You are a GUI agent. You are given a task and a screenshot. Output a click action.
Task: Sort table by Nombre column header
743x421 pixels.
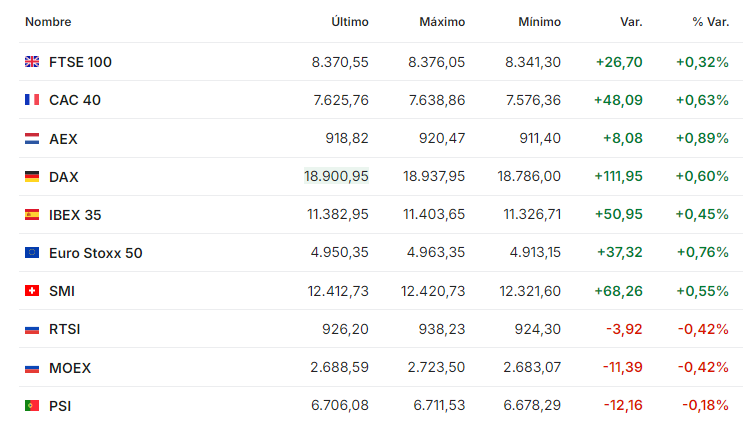48,22
